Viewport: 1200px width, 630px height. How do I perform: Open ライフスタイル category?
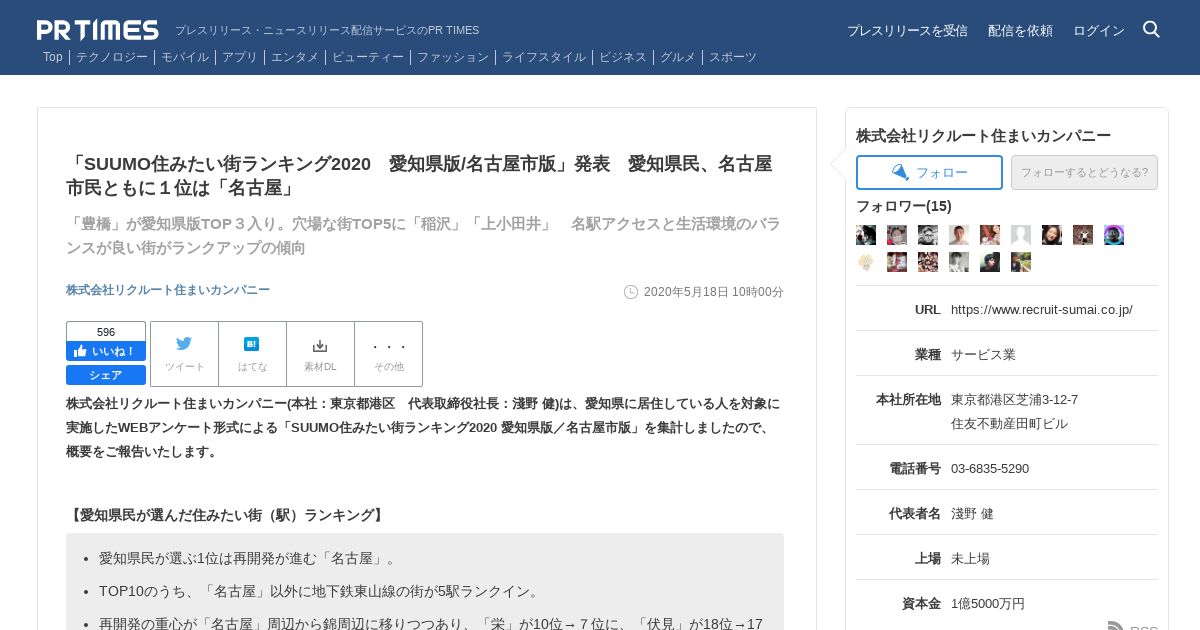pos(544,57)
